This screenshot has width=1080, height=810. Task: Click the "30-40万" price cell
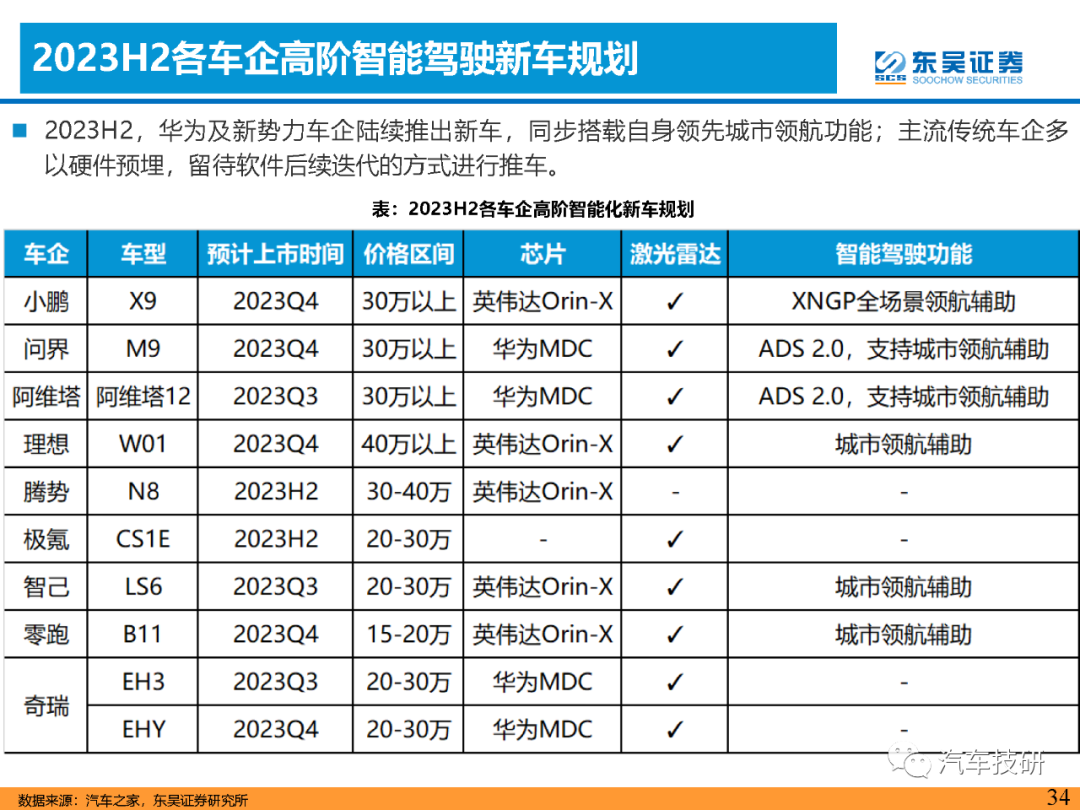click(x=408, y=492)
